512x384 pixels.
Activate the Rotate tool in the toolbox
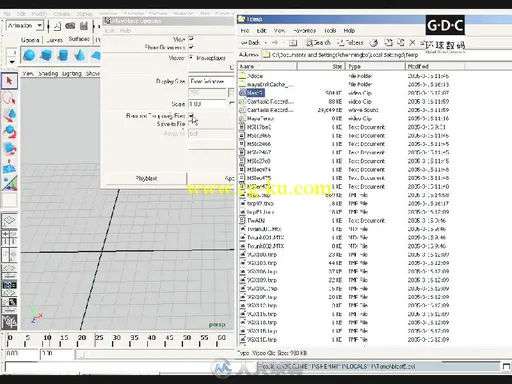[x=9, y=132]
